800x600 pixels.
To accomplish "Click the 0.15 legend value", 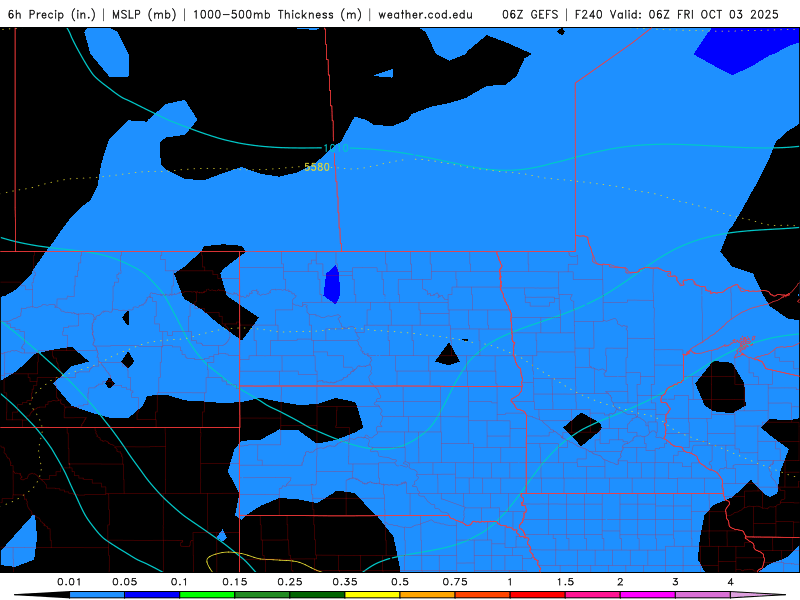I will (x=235, y=582).
